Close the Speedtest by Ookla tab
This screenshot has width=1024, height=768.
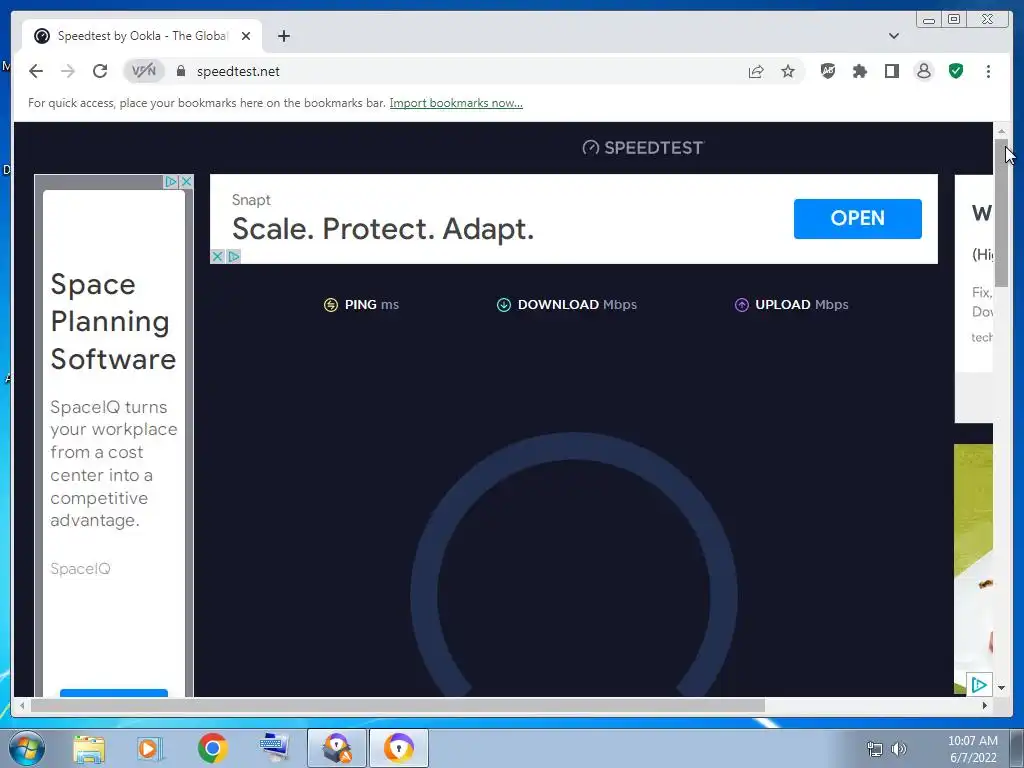(246, 36)
